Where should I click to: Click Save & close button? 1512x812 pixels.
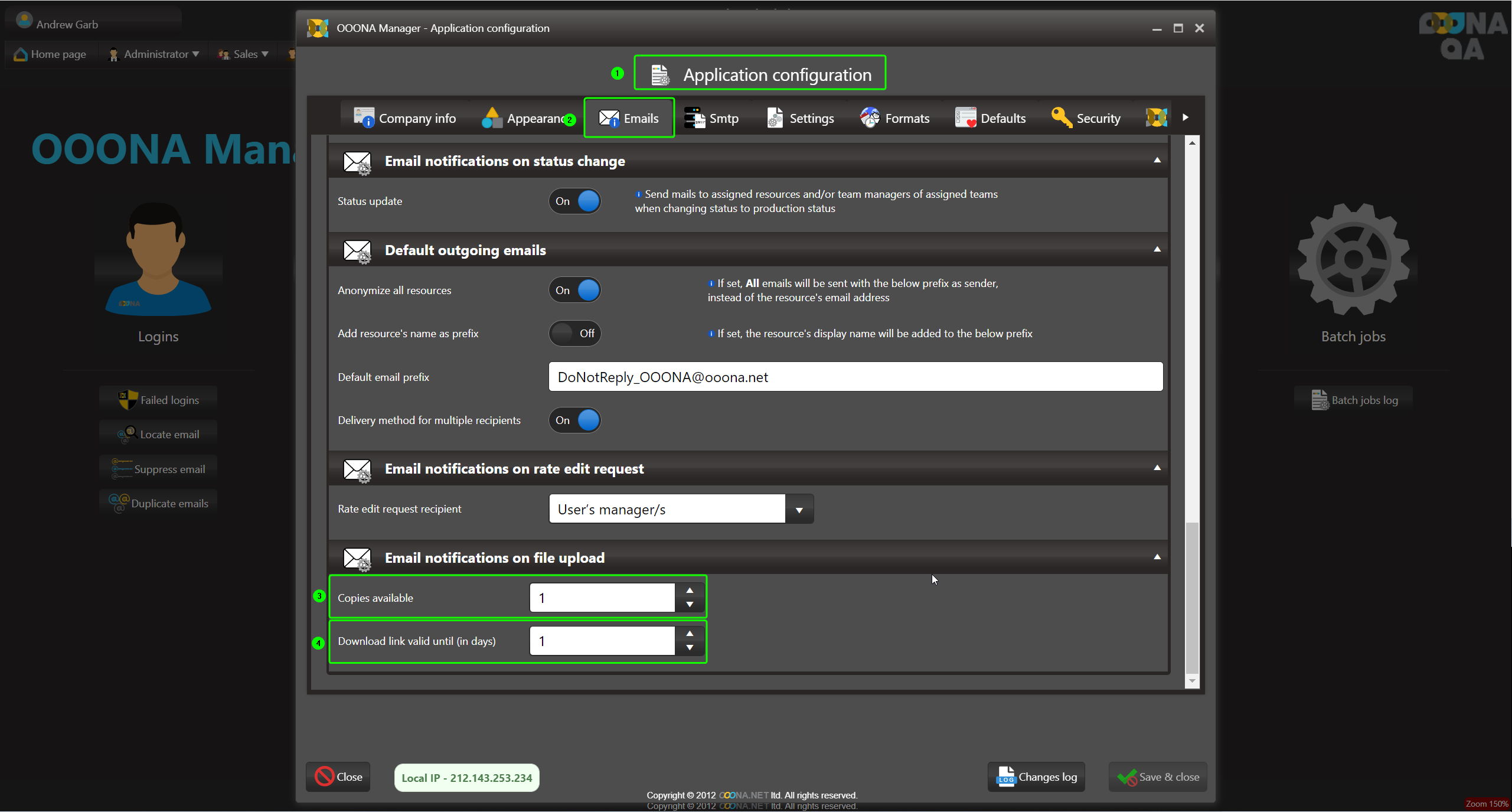1158,777
